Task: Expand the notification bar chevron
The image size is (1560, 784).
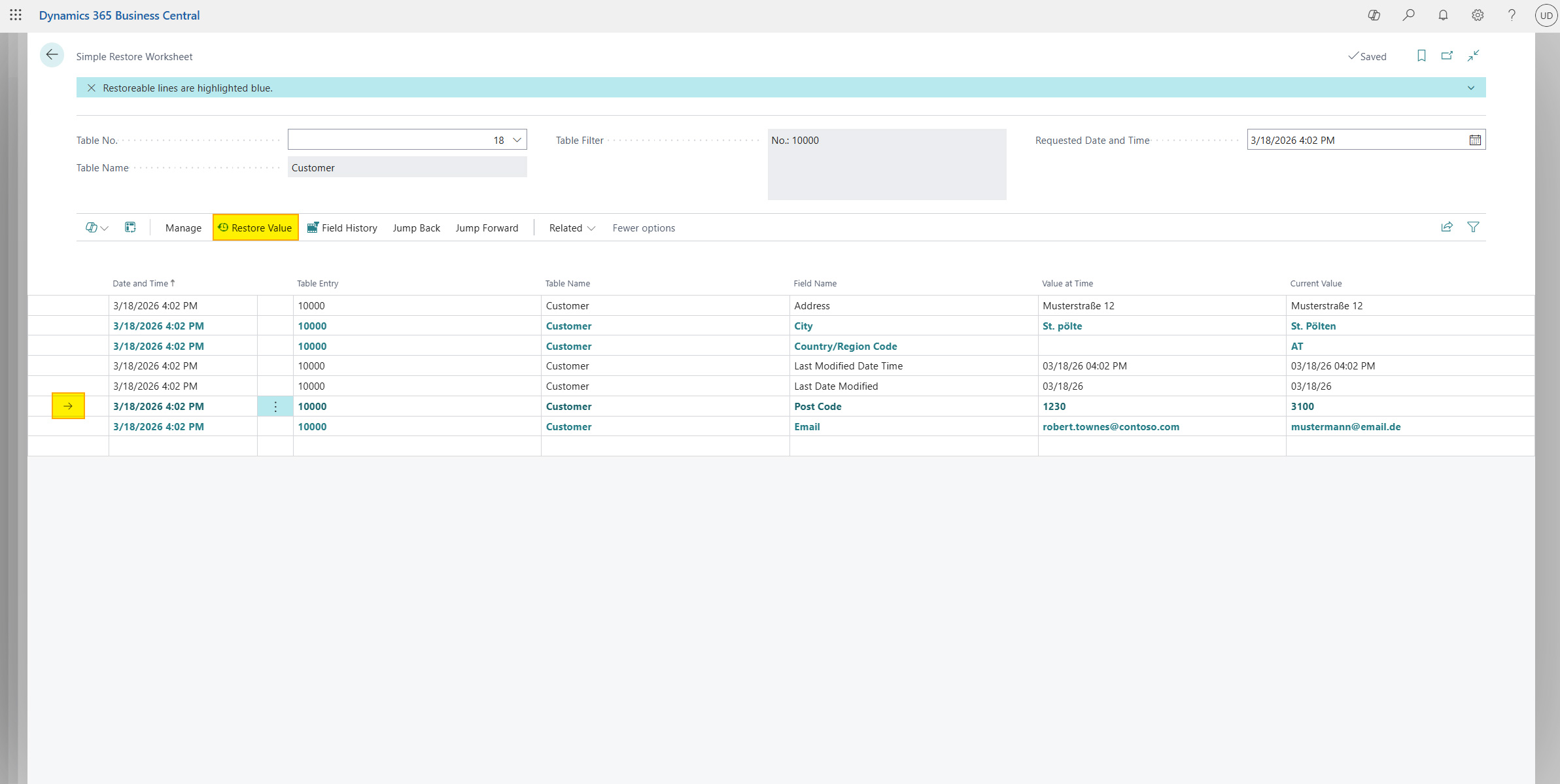Action: coord(1471,88)
